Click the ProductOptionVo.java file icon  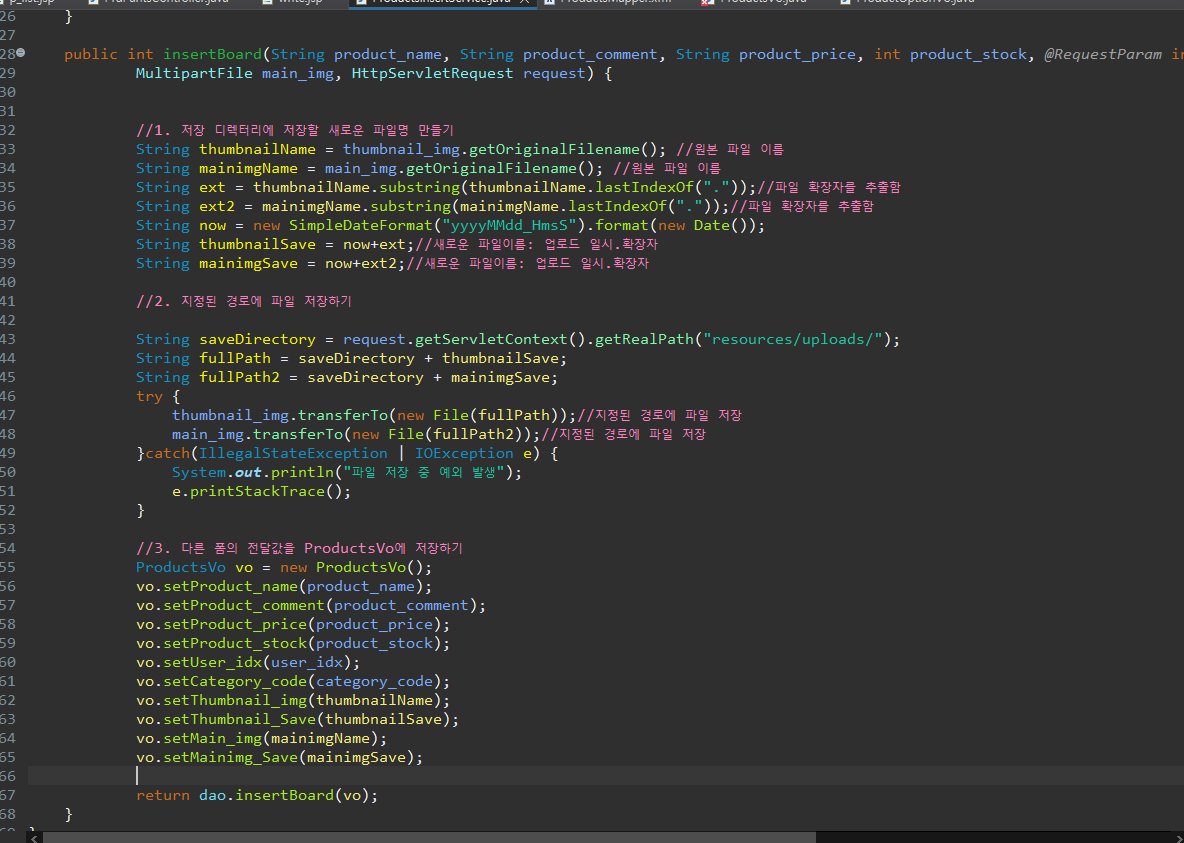(x=846, y=2)
